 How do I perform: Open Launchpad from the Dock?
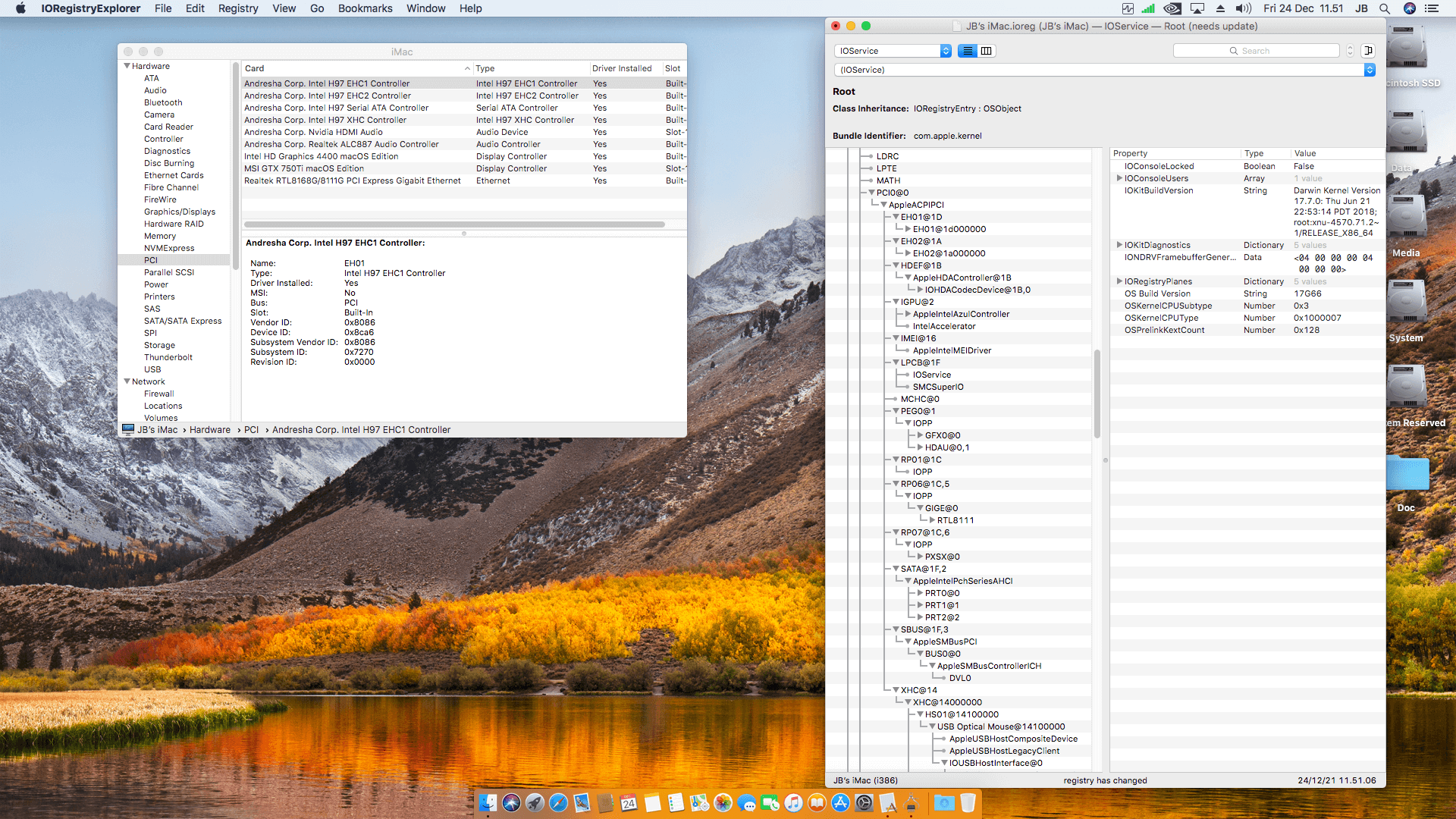pos(535,803)
